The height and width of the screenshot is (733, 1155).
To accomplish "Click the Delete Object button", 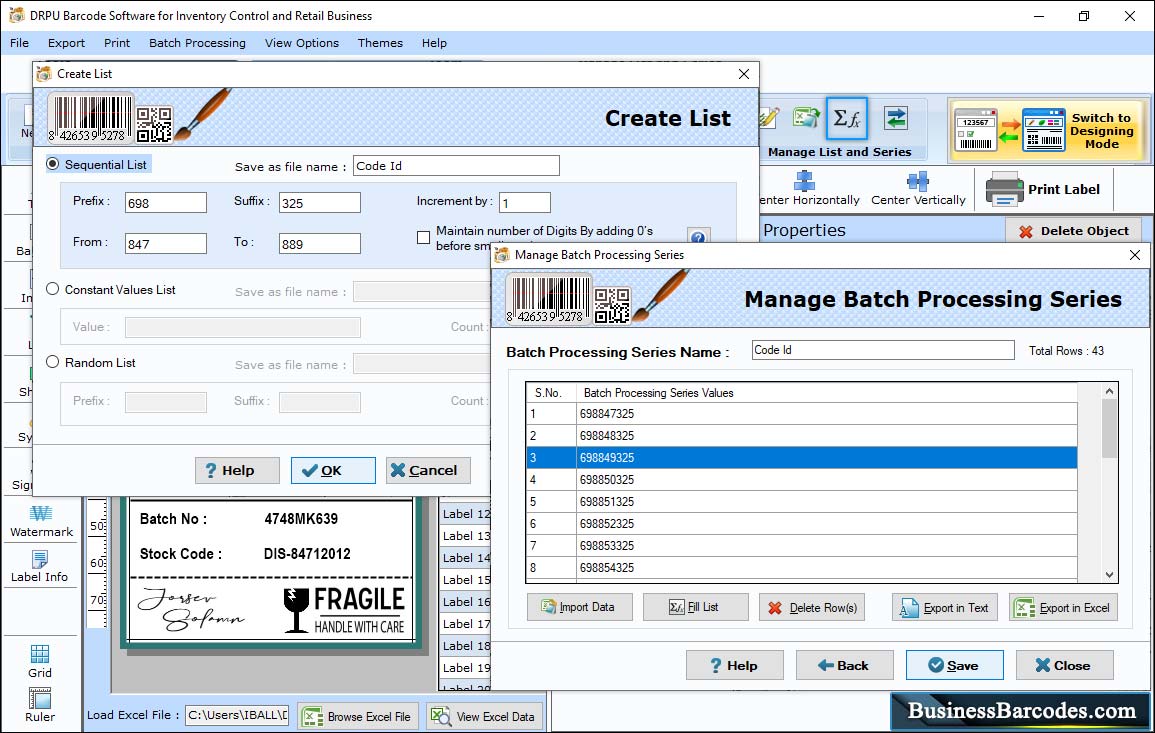I will click(x=1073, y=231).
